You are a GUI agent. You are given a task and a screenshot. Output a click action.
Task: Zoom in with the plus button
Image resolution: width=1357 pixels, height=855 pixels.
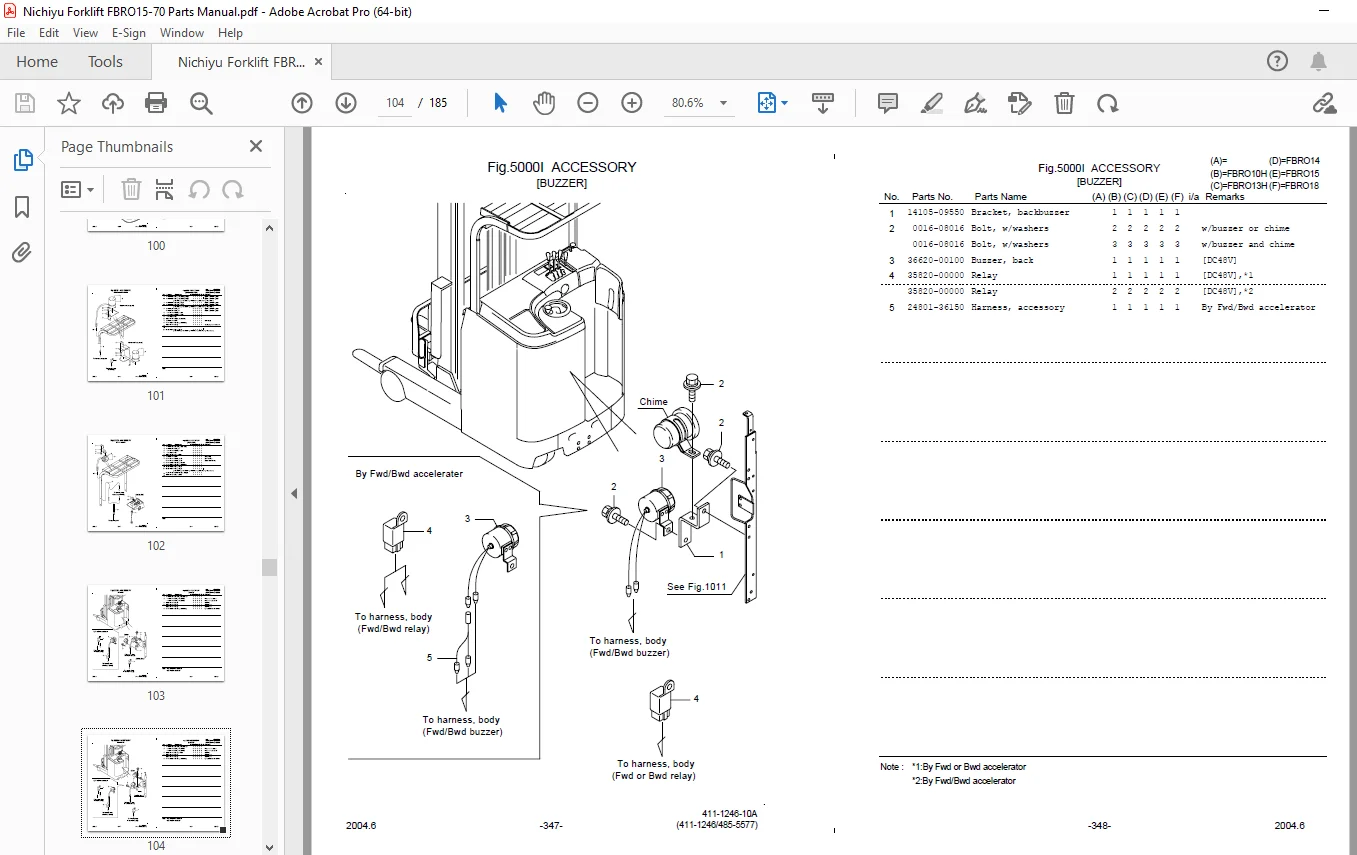pos(632,103)
